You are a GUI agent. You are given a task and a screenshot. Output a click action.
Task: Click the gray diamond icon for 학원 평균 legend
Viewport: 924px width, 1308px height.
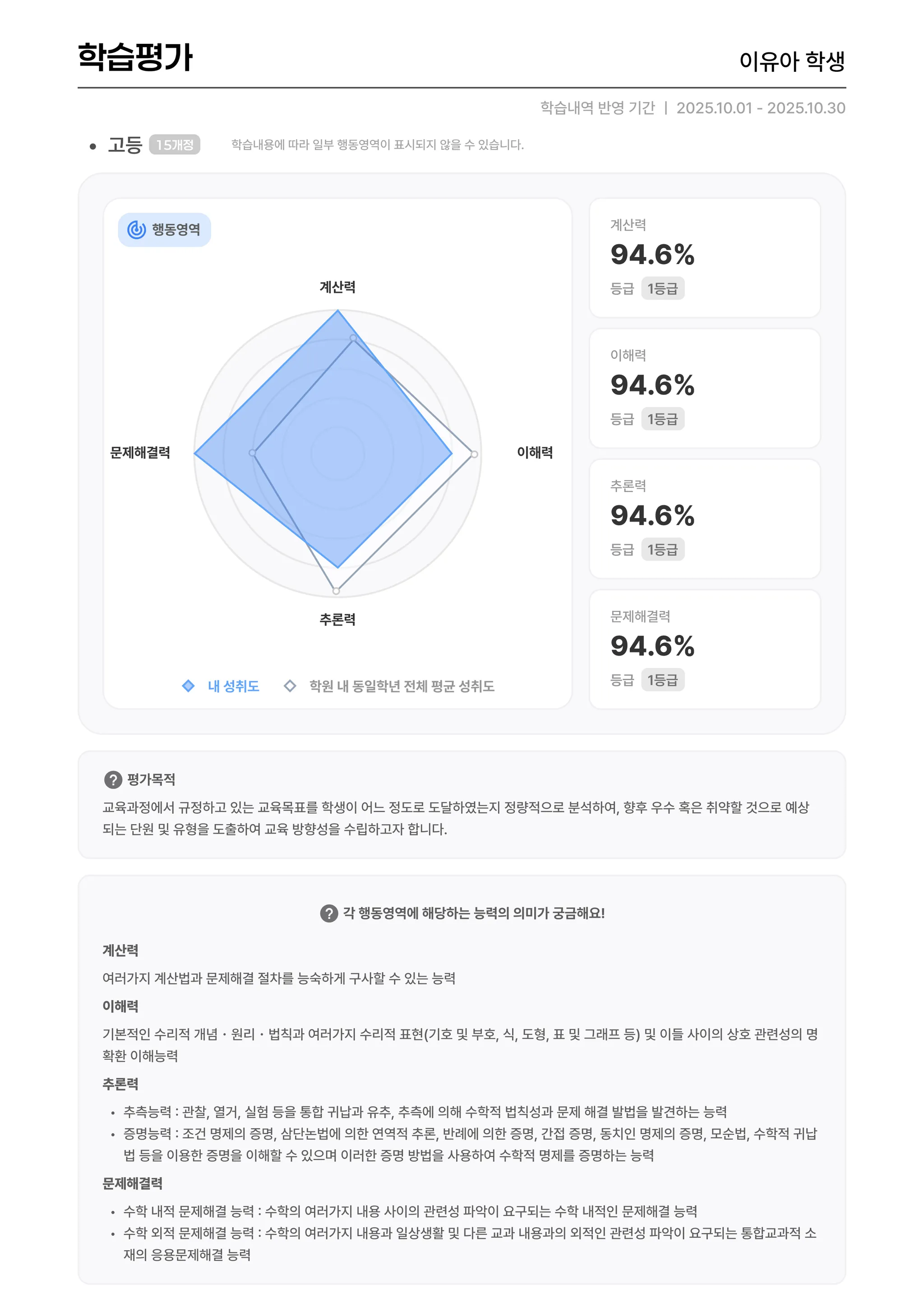coord(290,686)
